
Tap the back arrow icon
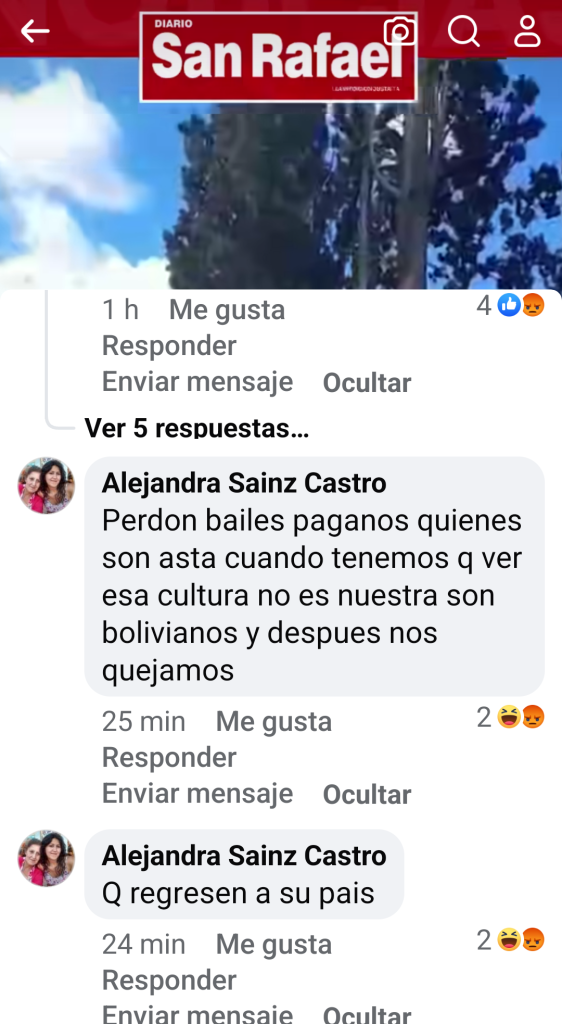tap(35, 31)
